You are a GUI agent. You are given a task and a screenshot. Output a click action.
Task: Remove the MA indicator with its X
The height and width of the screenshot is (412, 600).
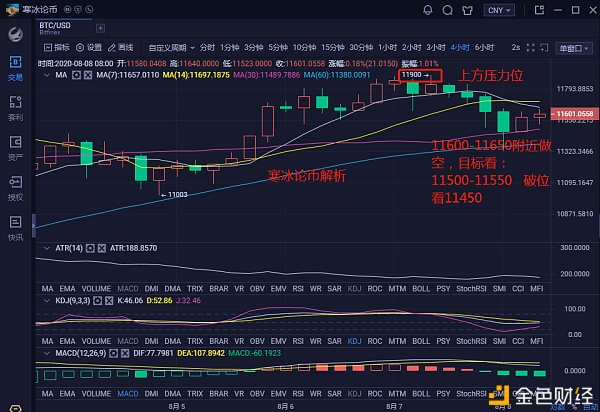pyautogui.click(x=88, y=75)
